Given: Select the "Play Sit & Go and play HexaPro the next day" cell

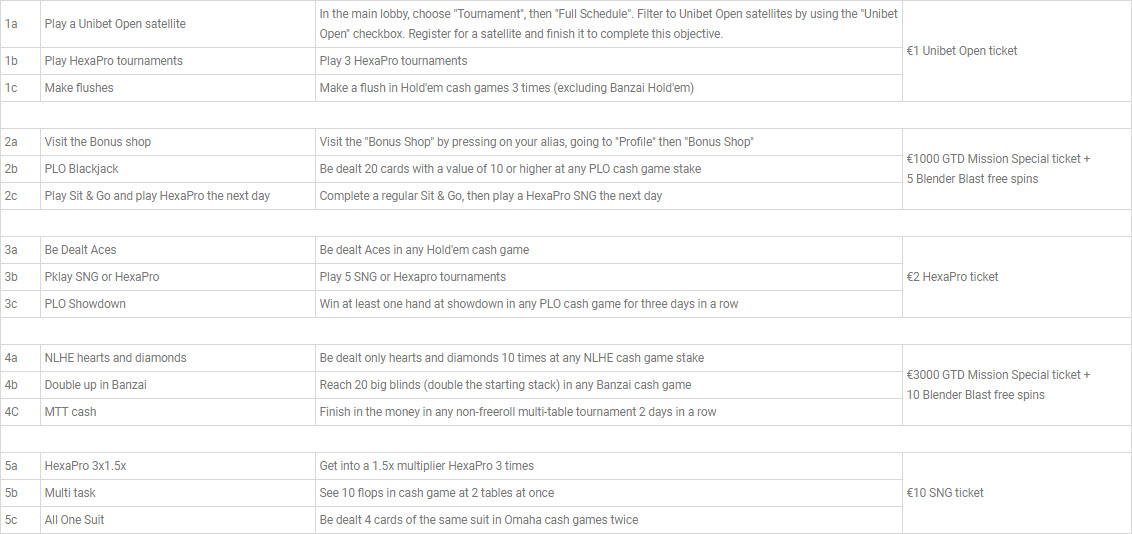Looking at the screenshot, I should click(x=178, y=196).
